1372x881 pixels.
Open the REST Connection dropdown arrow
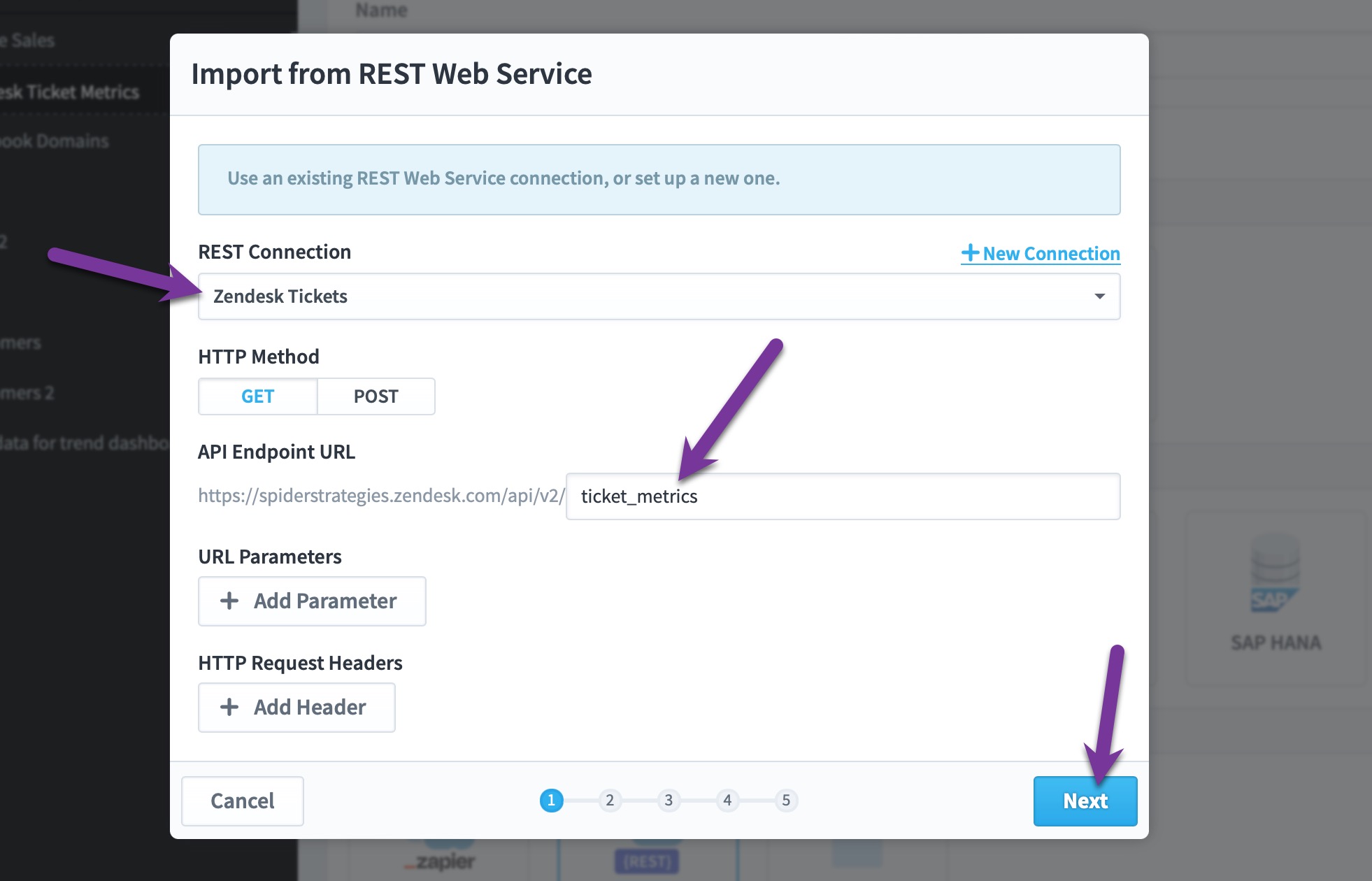coord(1099,296)
